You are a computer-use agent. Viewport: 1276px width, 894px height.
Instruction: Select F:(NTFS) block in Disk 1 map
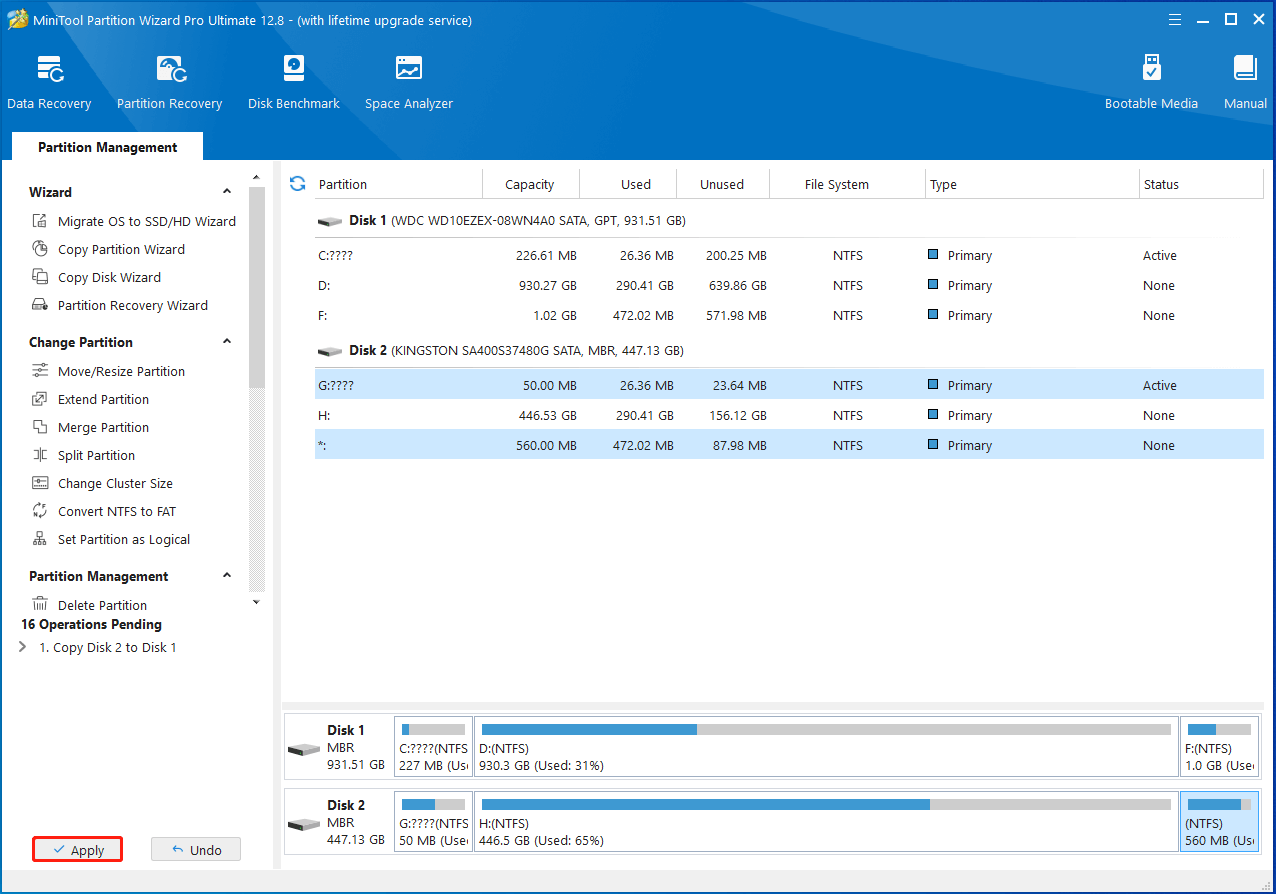coord(1219,746)
